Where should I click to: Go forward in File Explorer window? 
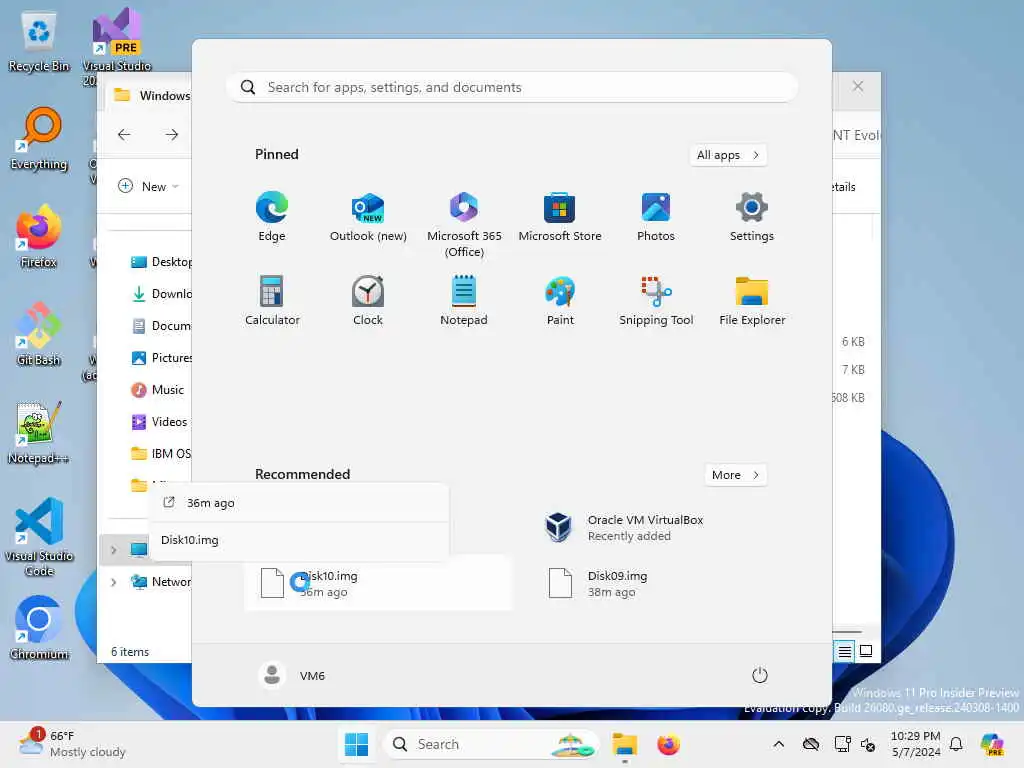[172, 135]
